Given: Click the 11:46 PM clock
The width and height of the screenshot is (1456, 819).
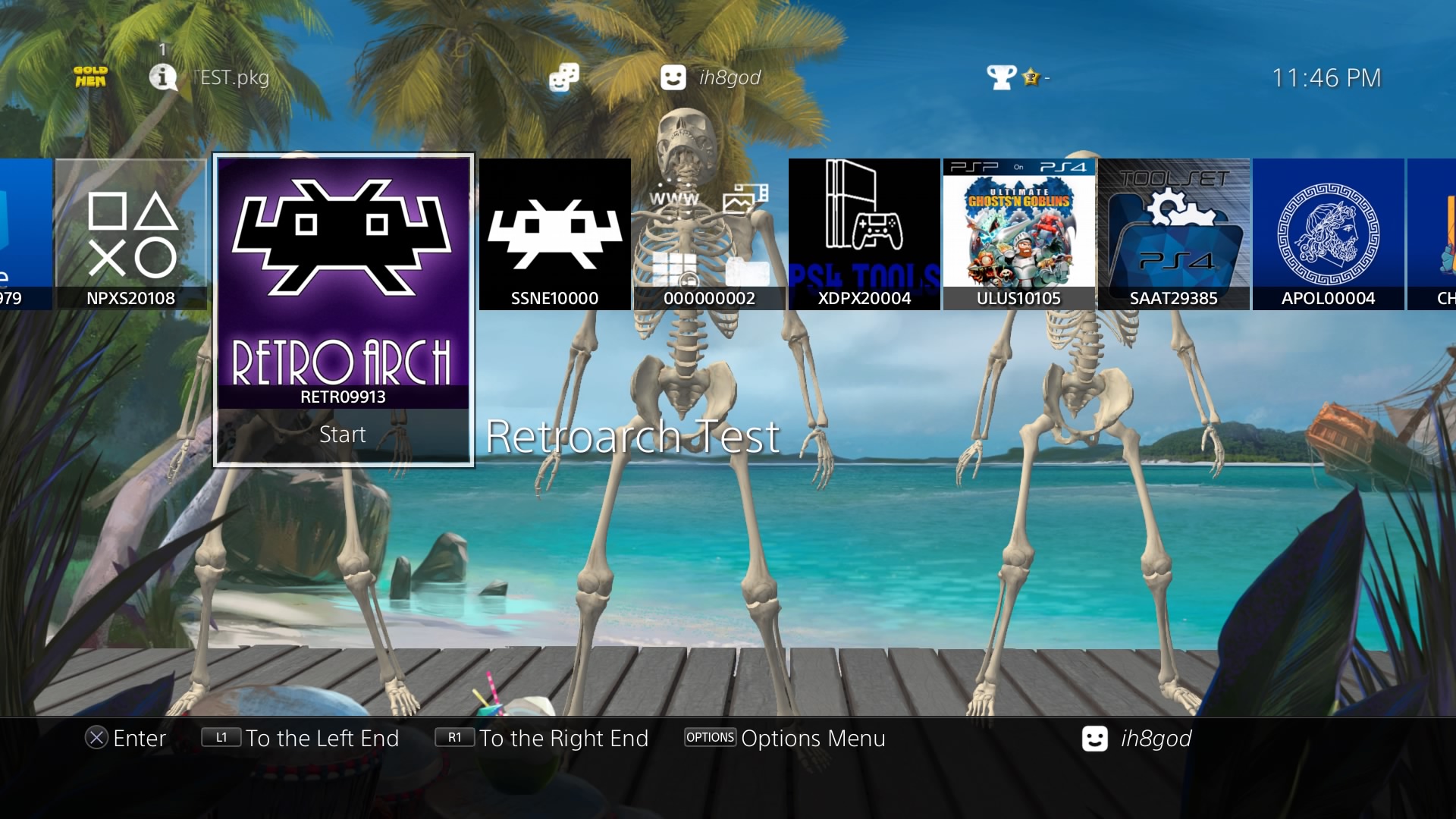Looking at the screenshot, I should (x=1327, y=77).
